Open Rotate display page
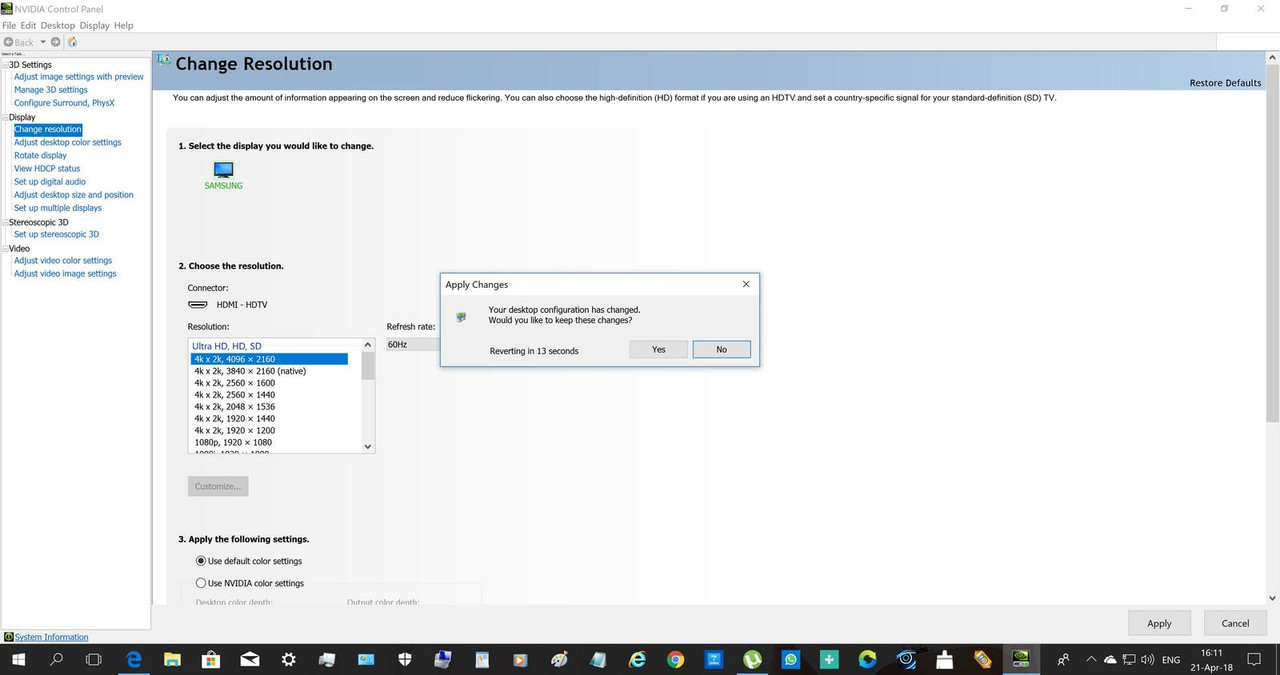This screenshot has width=1280, height=675. 41,156
